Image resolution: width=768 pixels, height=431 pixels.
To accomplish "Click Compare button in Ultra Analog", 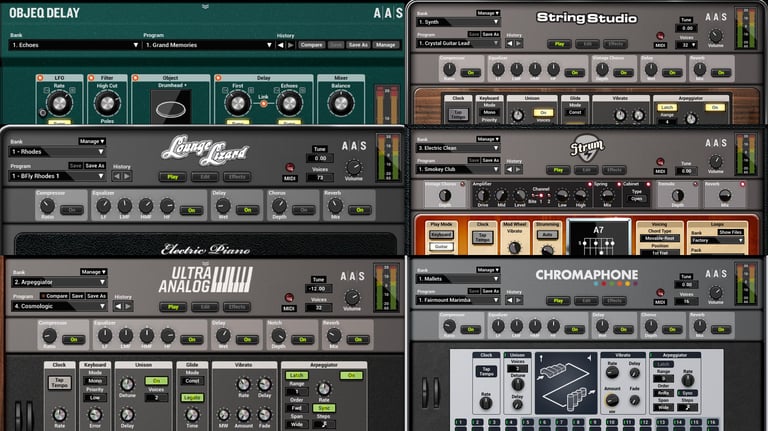I will [55, 296].
